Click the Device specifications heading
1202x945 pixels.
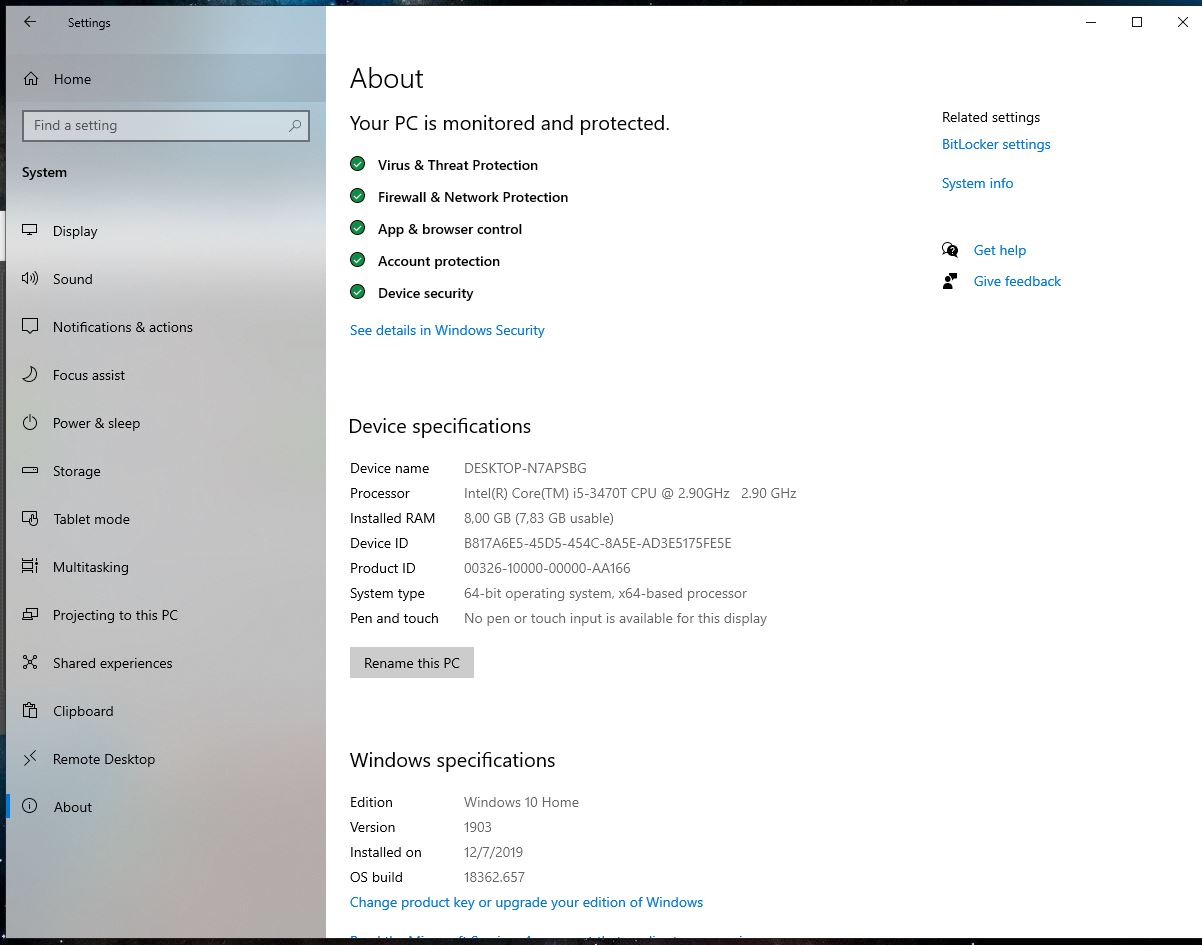(x=440, y=426)
